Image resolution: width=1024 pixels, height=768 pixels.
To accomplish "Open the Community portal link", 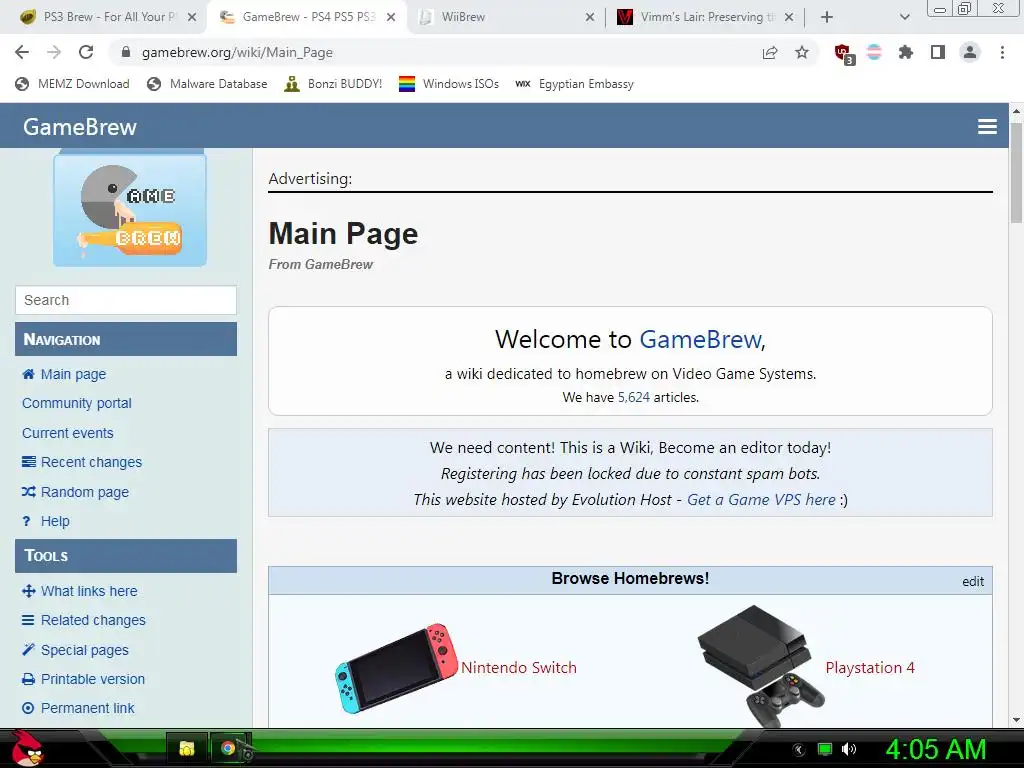I will [77, 404].
